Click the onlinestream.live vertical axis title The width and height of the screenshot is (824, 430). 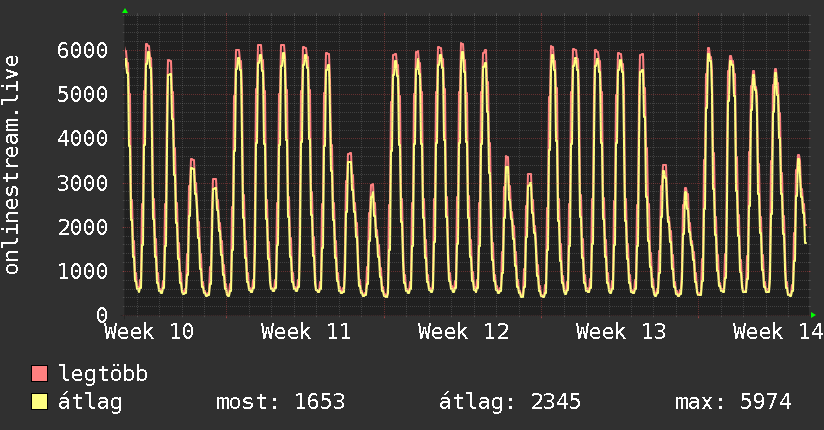(12, 165)
